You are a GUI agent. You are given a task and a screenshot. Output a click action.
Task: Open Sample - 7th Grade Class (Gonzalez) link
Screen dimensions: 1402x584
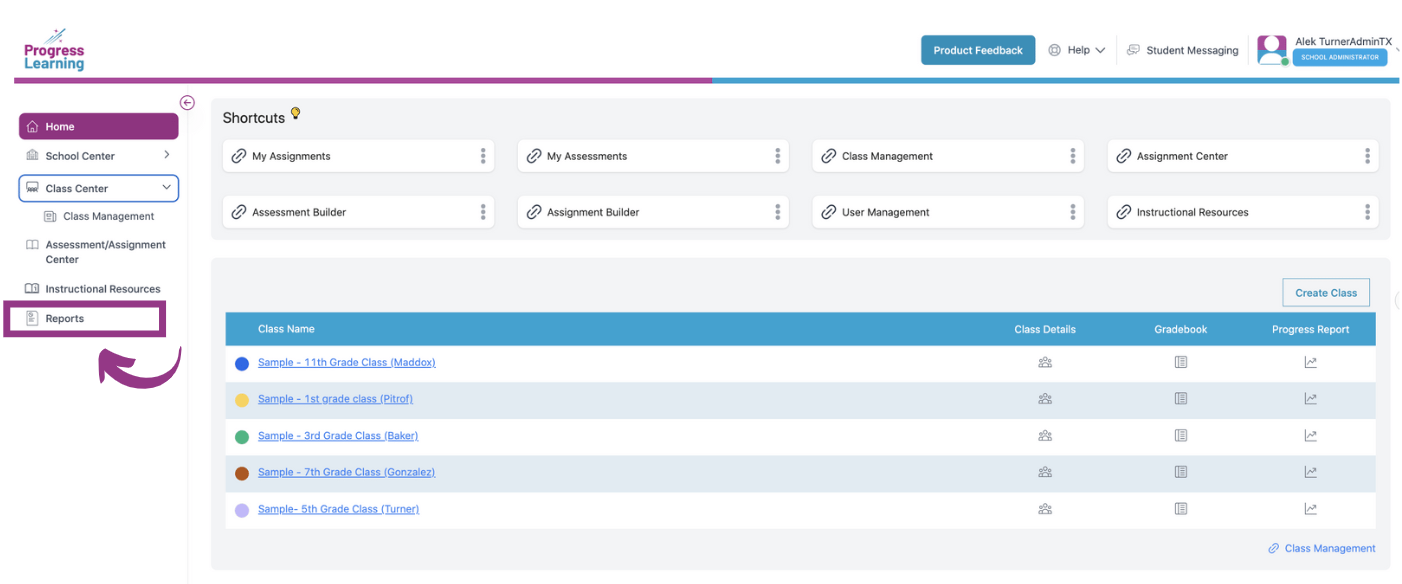346,472
